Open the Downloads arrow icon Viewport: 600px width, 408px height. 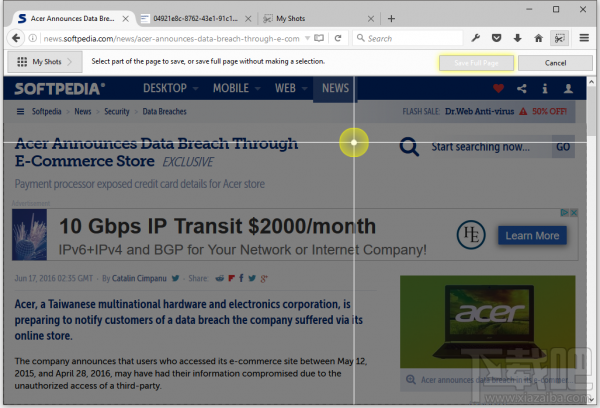[517, 38]
